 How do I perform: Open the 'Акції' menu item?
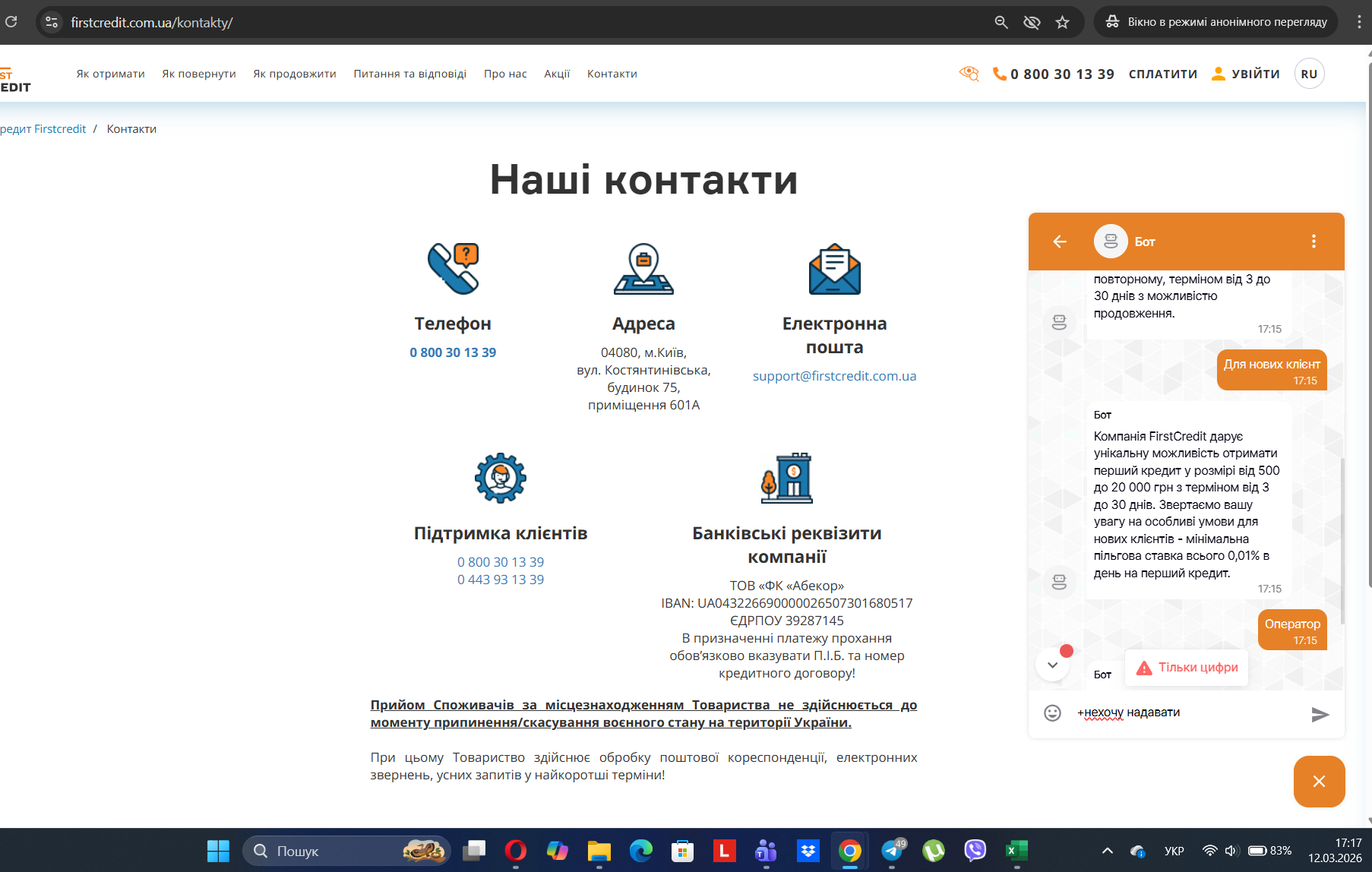(x=557, y=74)
